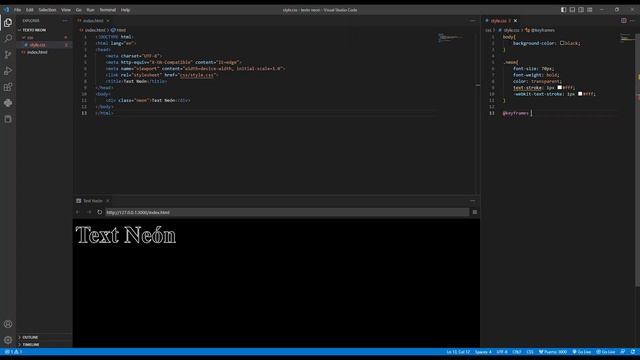Open the Accounts menu icon

[x=8, y=324]
